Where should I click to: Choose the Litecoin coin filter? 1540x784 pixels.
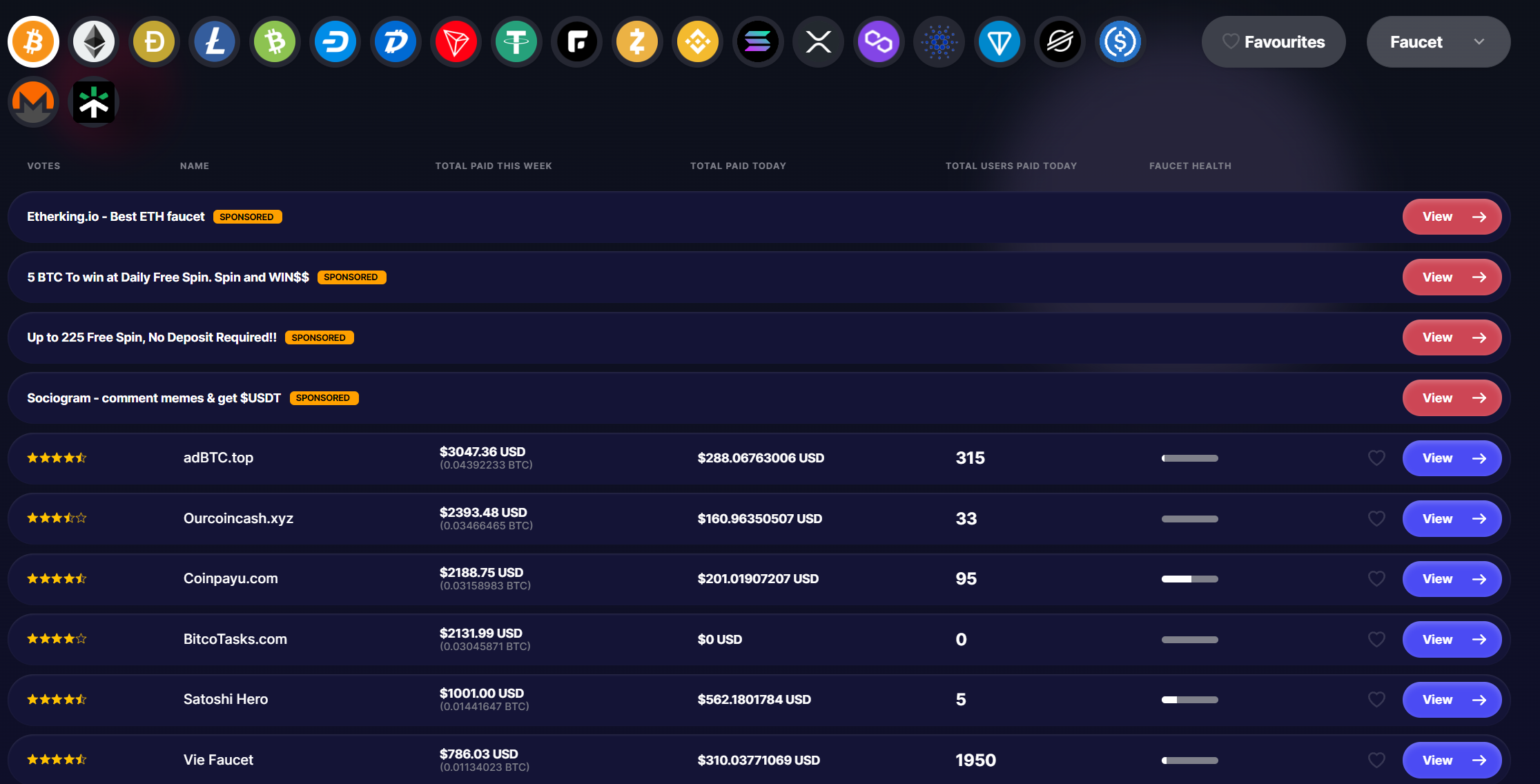pos(215,42)
